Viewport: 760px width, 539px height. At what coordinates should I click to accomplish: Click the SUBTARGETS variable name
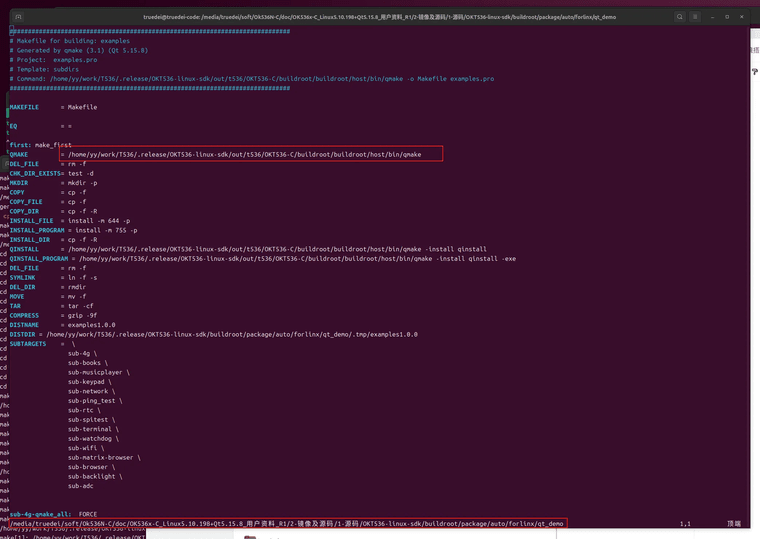(28, 344)
